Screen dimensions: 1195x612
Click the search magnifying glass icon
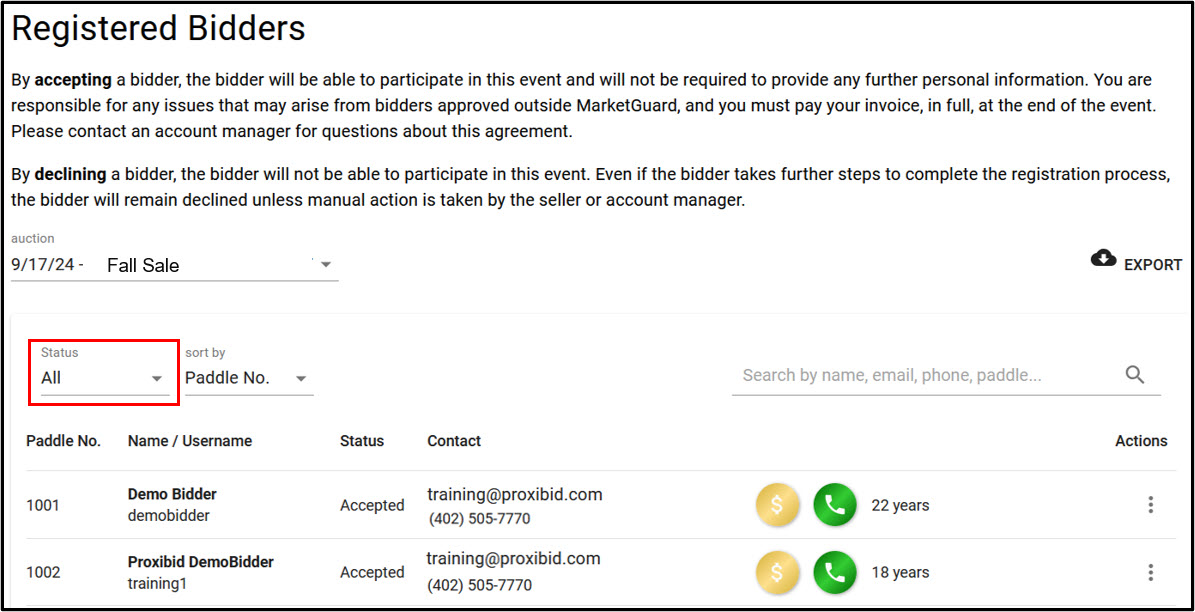coord(1135,374)
